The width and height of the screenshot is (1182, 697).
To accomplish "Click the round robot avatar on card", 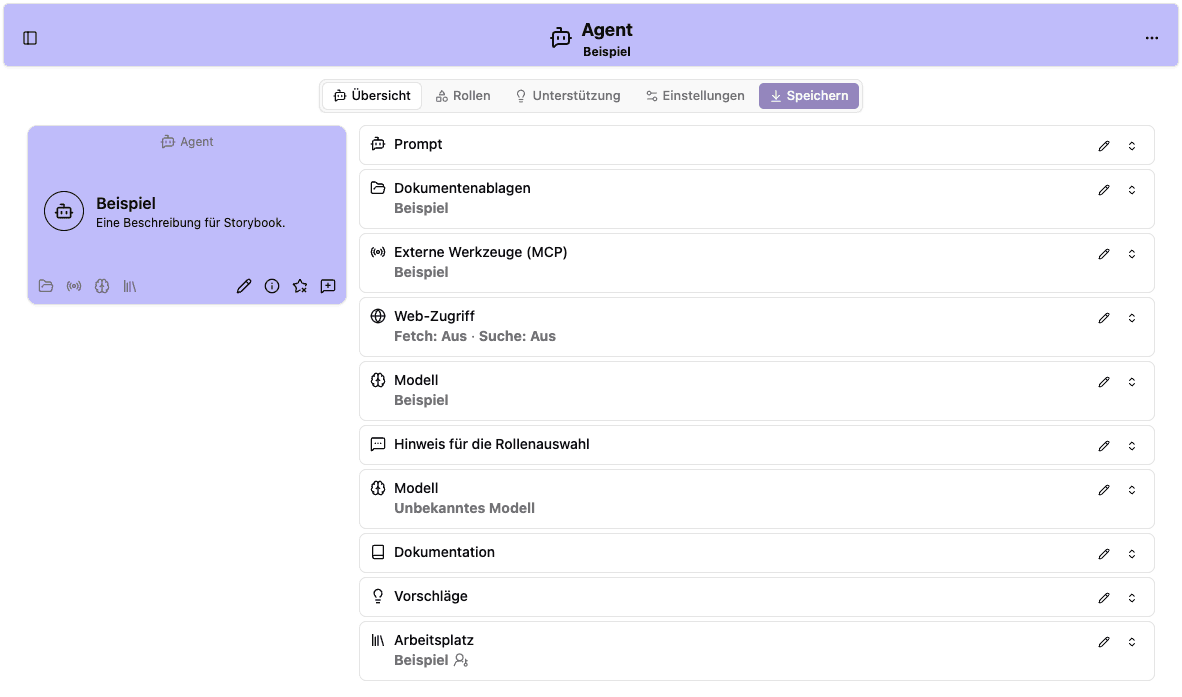I will pos(64,211).
